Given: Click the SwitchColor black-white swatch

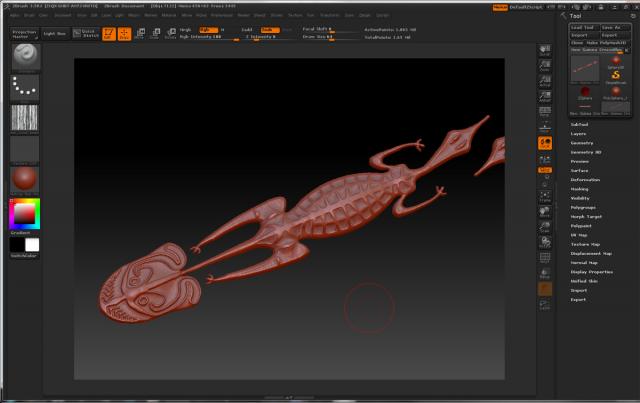Looking at the screenshot, I should pos(25,244).
